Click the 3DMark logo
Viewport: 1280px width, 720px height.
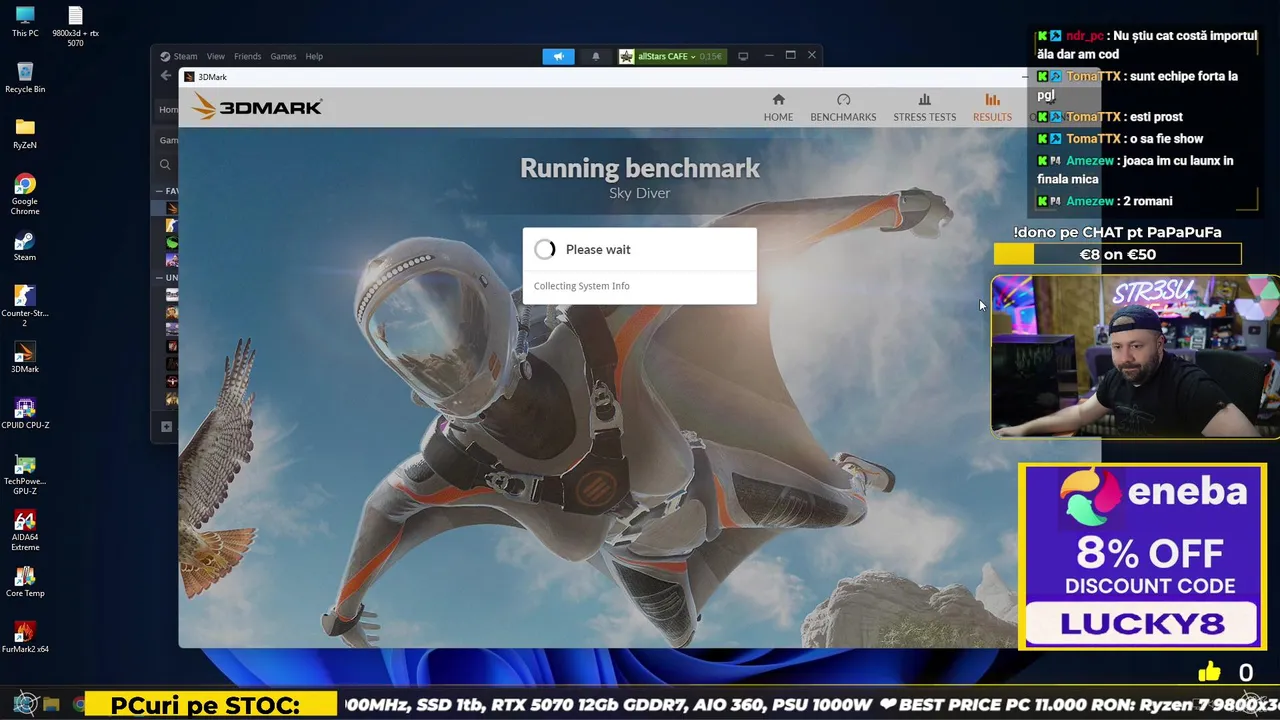coord(257,106)
